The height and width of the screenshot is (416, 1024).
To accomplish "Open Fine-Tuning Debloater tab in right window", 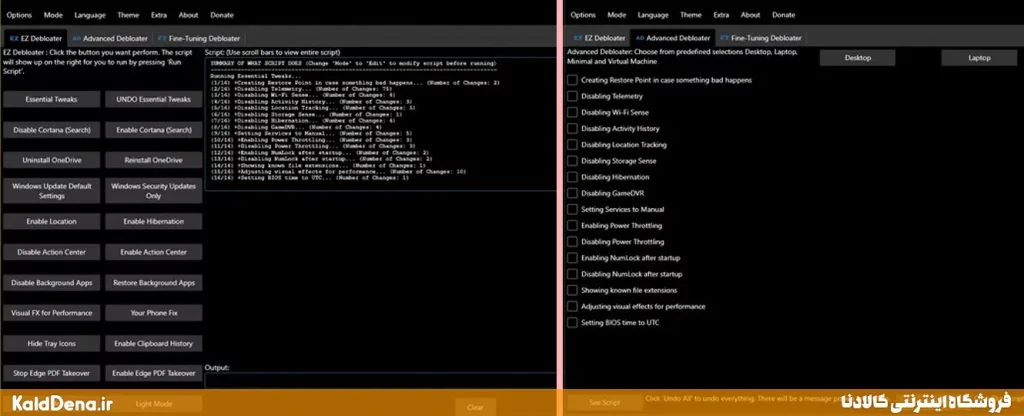I will tap(762, 39).
